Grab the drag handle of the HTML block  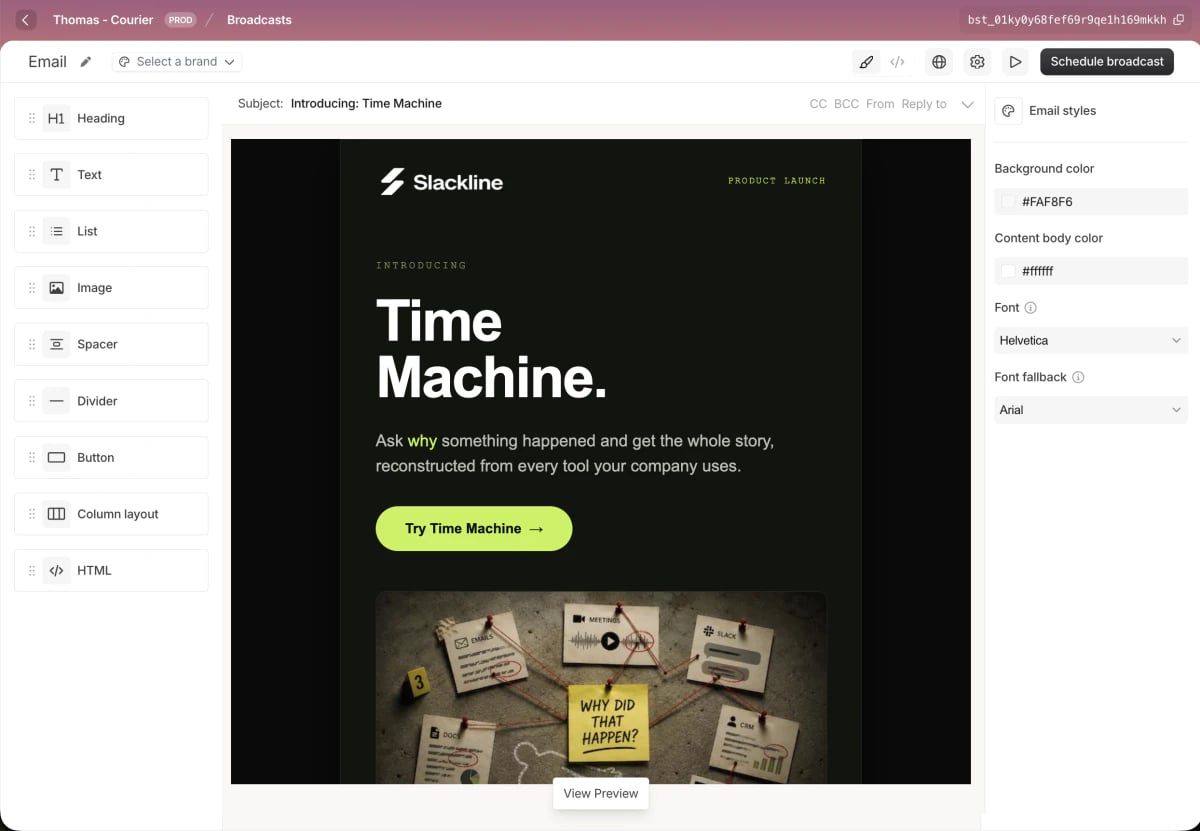31,570
